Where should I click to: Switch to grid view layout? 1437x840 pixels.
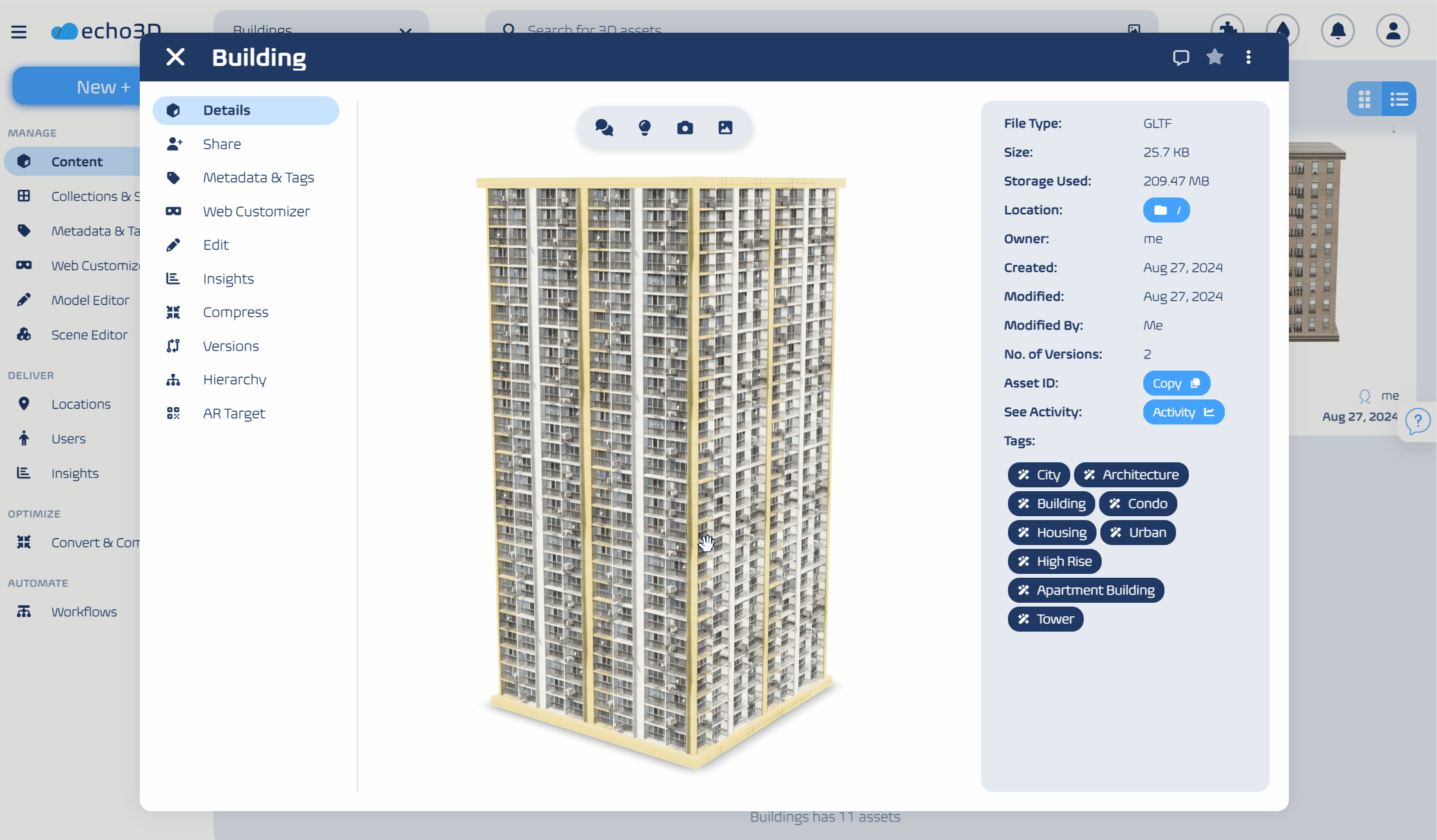pos(1365,99)
